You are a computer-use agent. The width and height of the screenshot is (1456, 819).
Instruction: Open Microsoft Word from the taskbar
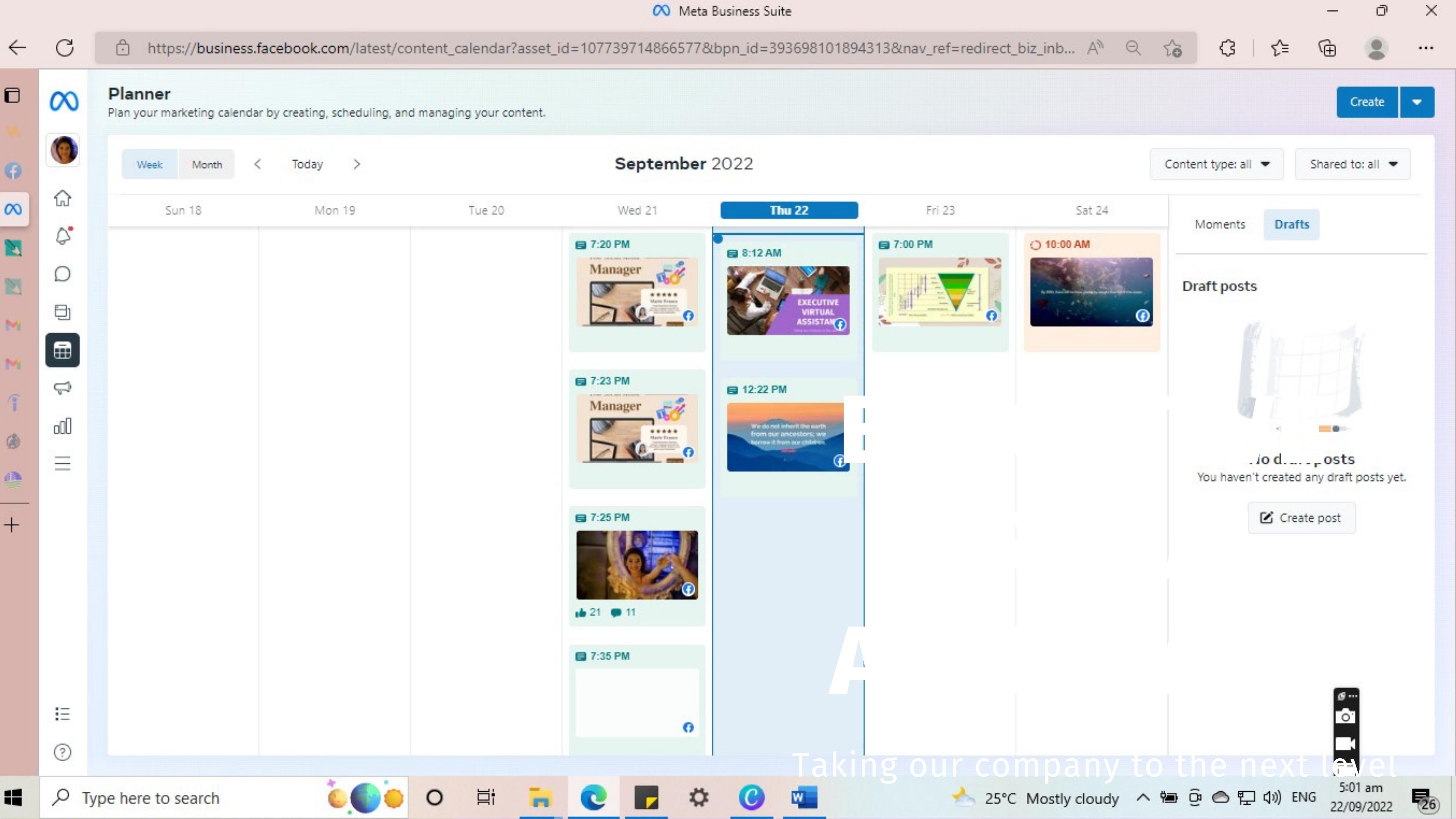(804, 797)
